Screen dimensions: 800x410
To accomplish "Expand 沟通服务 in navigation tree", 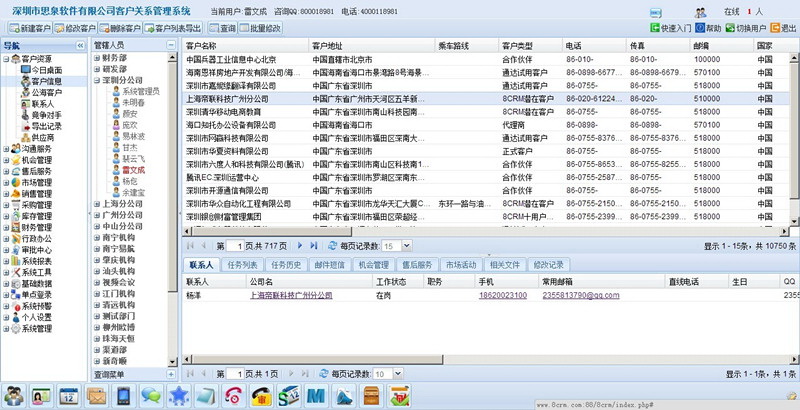I will (6, 149).
